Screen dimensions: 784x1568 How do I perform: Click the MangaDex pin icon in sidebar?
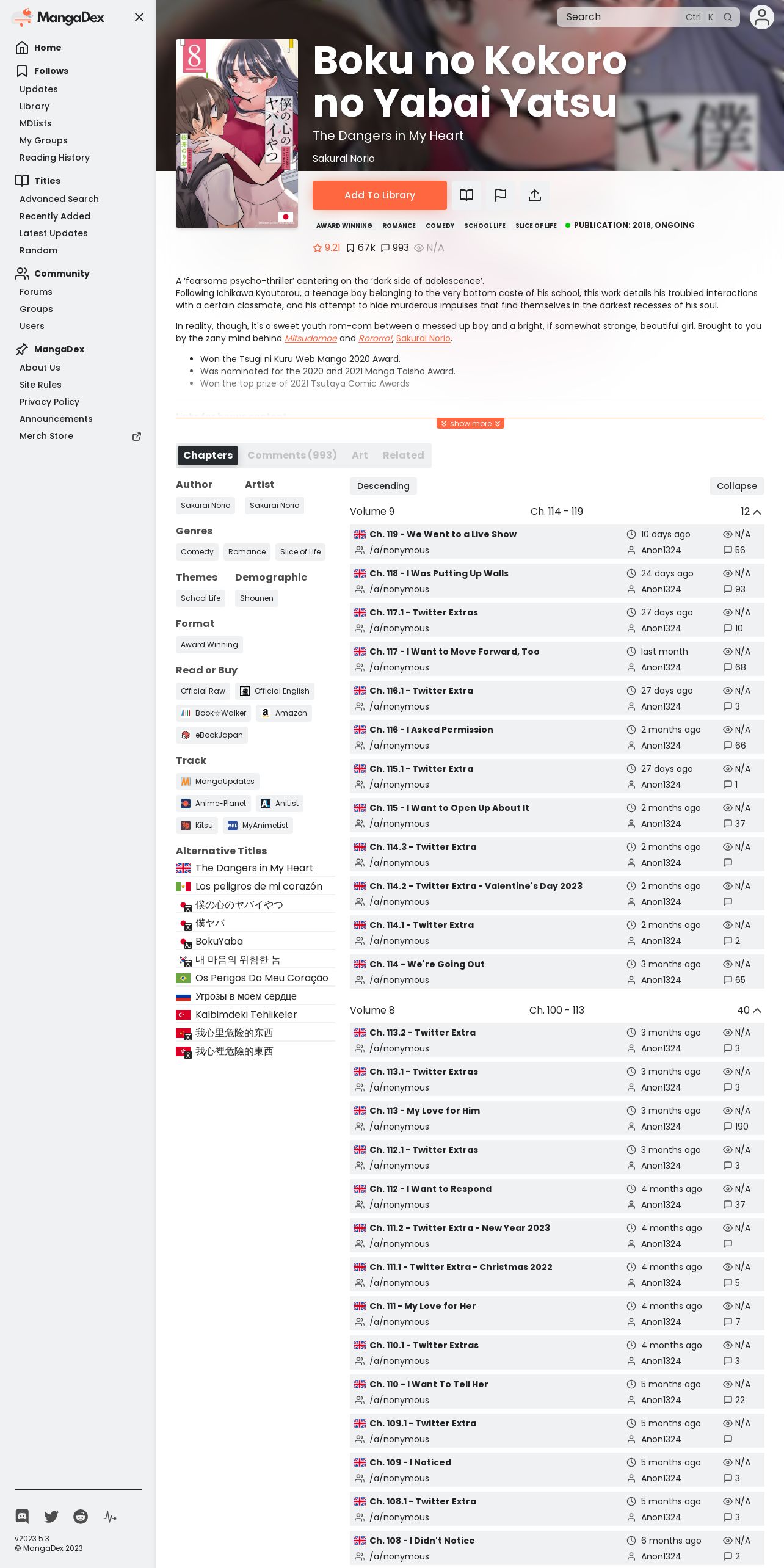(x=22, y=349)
